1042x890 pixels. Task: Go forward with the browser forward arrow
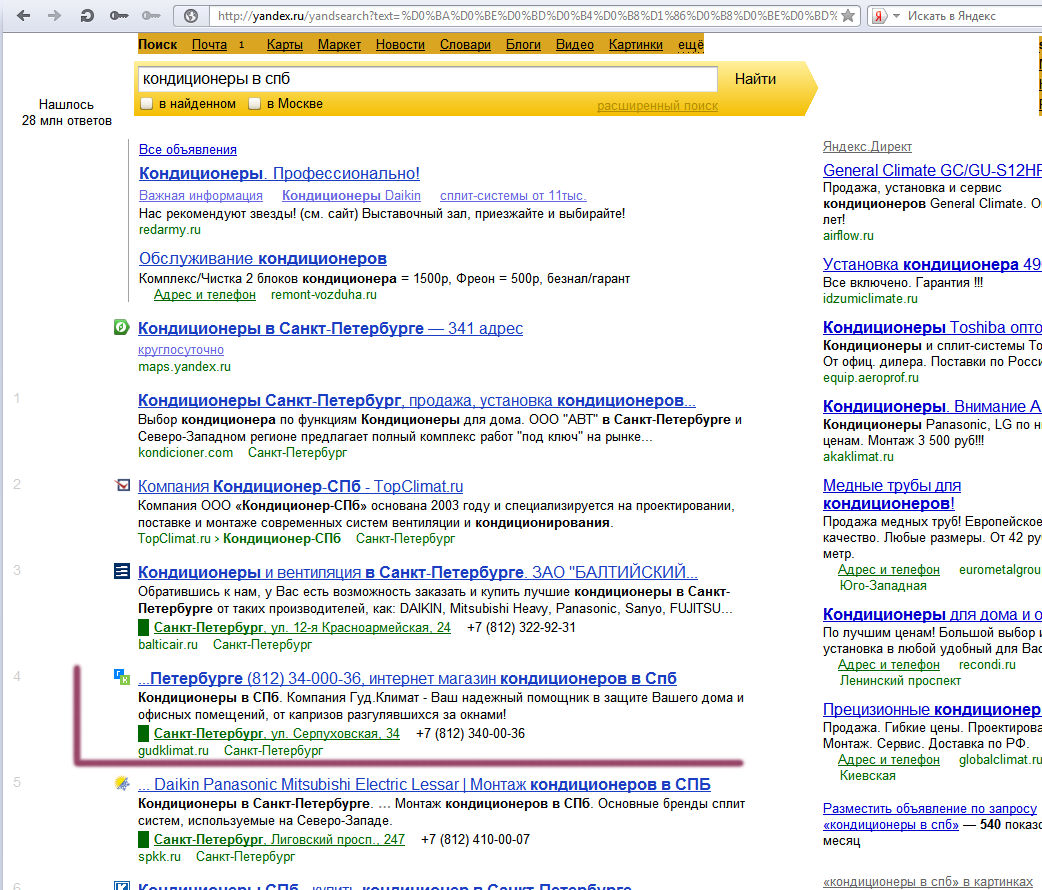pyautogui.click(x=54, y=15)
